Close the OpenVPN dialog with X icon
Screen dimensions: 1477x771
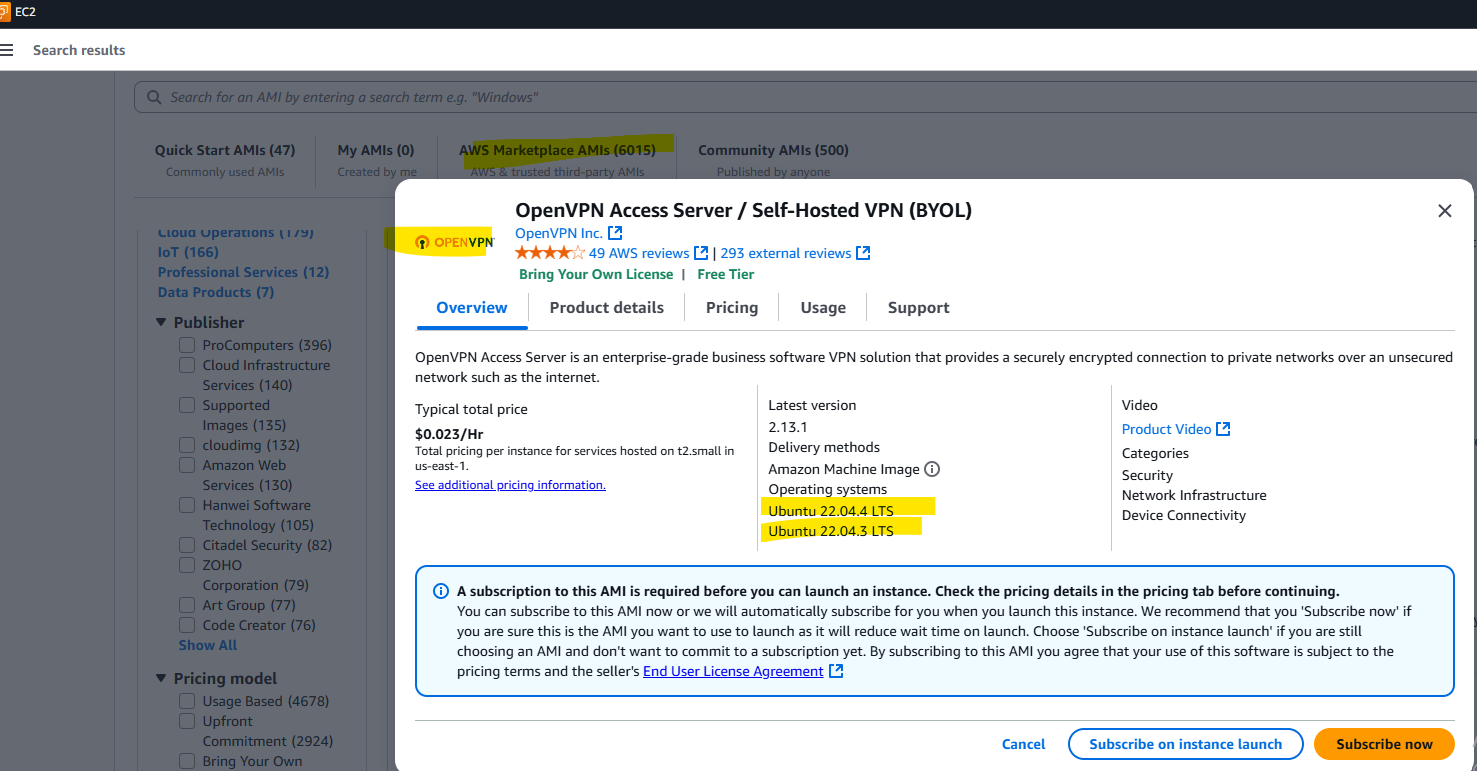click(1444, 211)
